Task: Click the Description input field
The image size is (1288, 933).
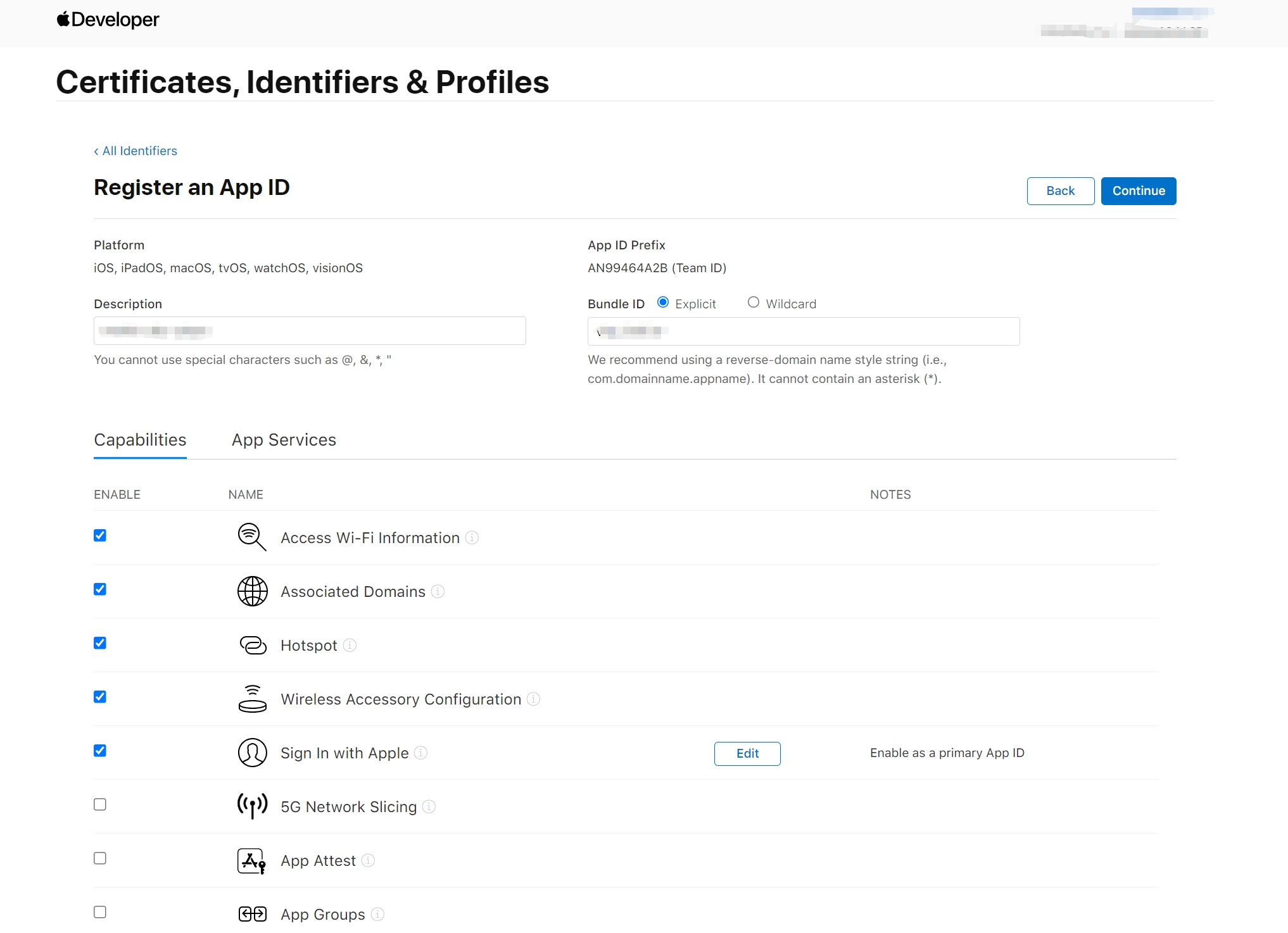Action: [310, 330]
